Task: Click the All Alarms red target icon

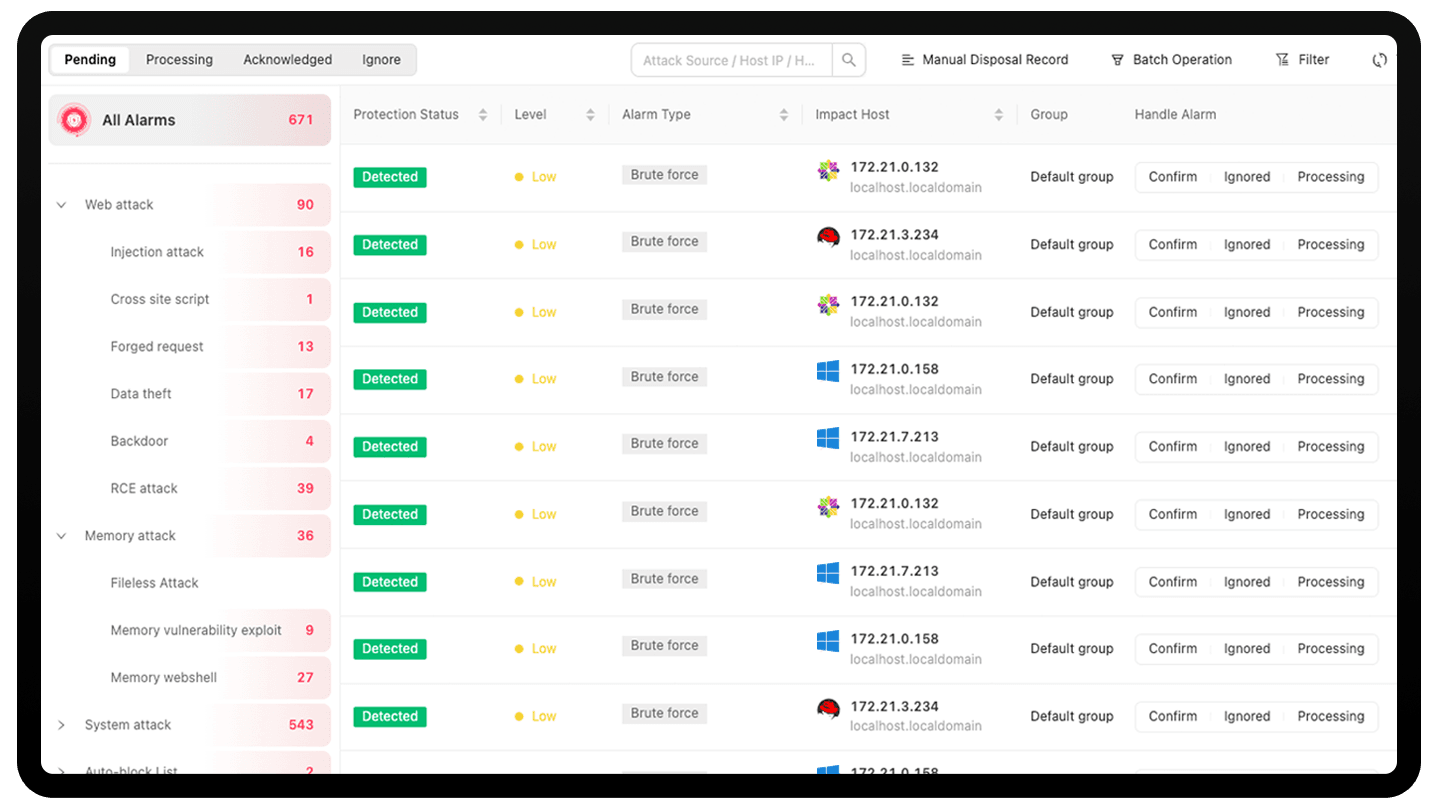Action: (74, 120)
